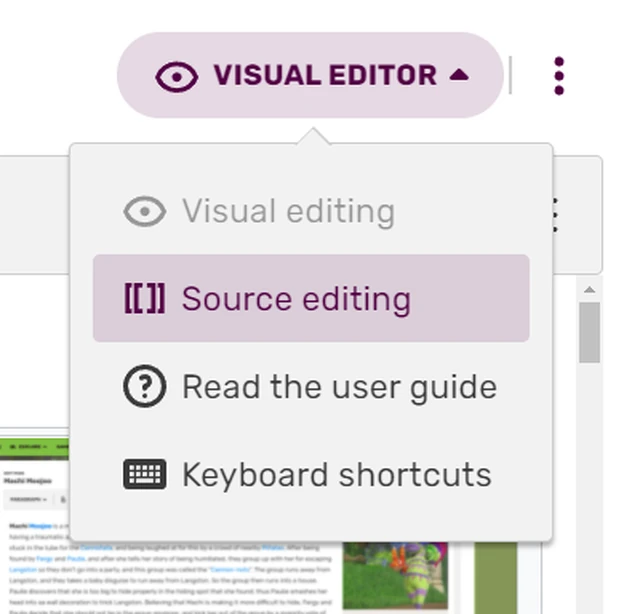
Task: Click the eye icon in Visual Editor button
Action: [177, 77]
